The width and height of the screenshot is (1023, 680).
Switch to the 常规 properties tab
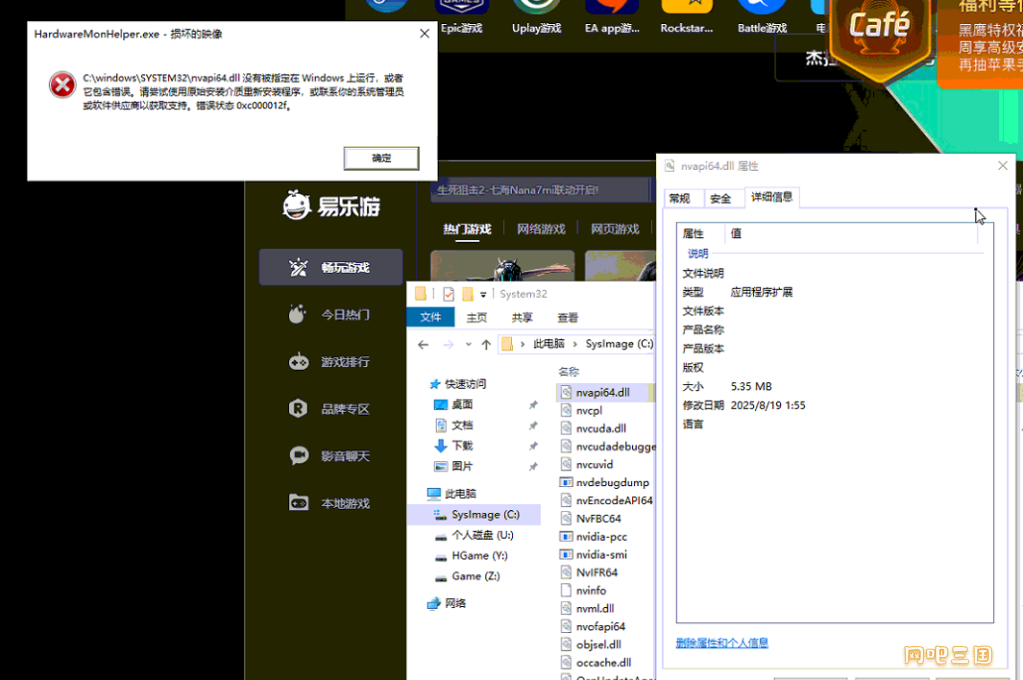pos(680,198)
